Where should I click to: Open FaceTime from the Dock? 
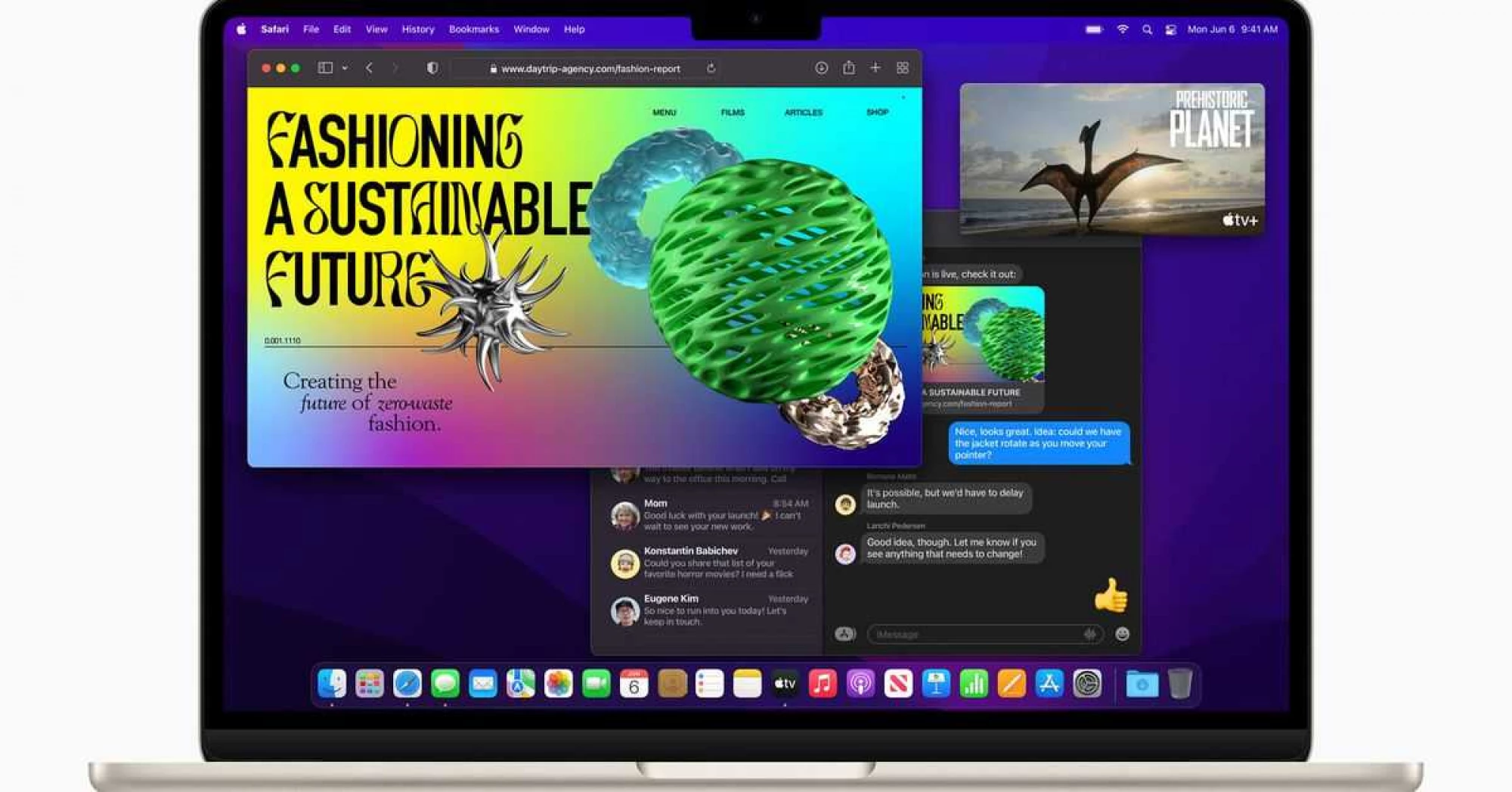[596, 684]
